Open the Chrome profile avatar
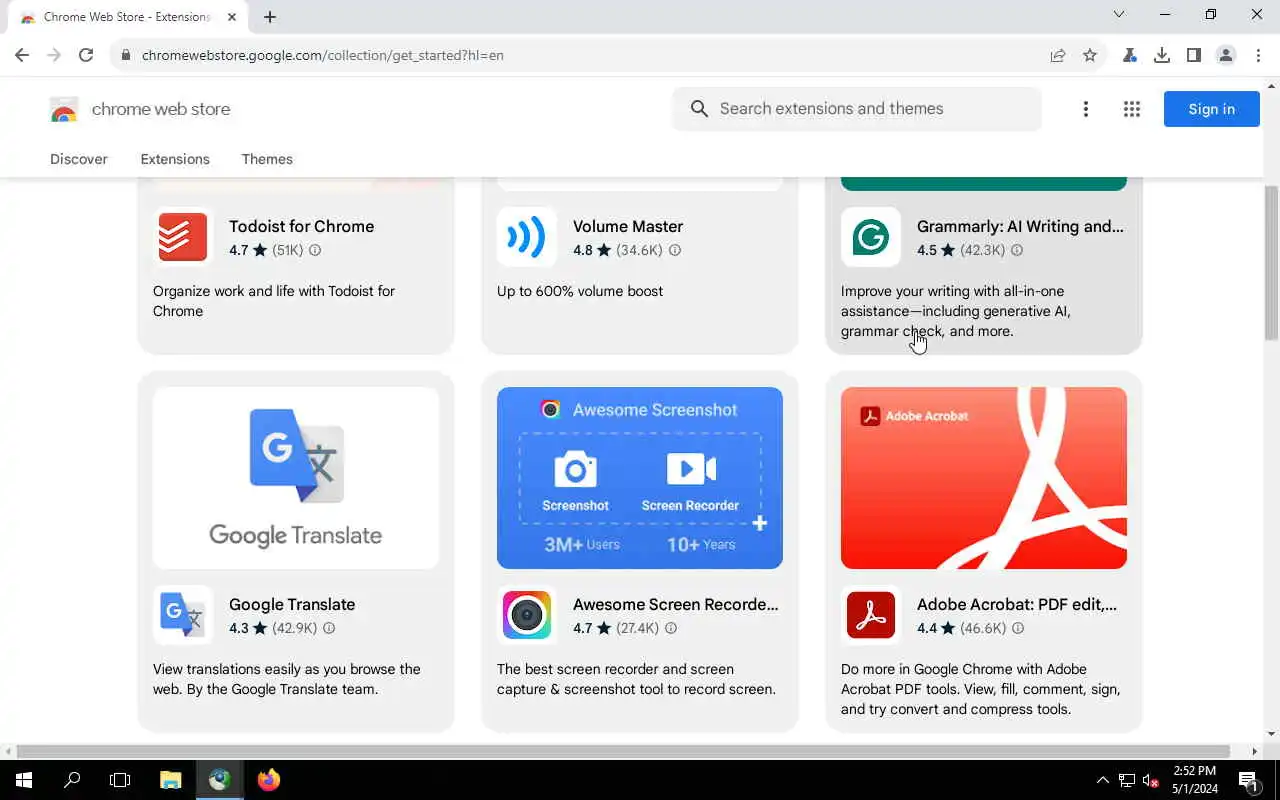Viewport: 1280px width, 800px height. [x=1226, y=55]
